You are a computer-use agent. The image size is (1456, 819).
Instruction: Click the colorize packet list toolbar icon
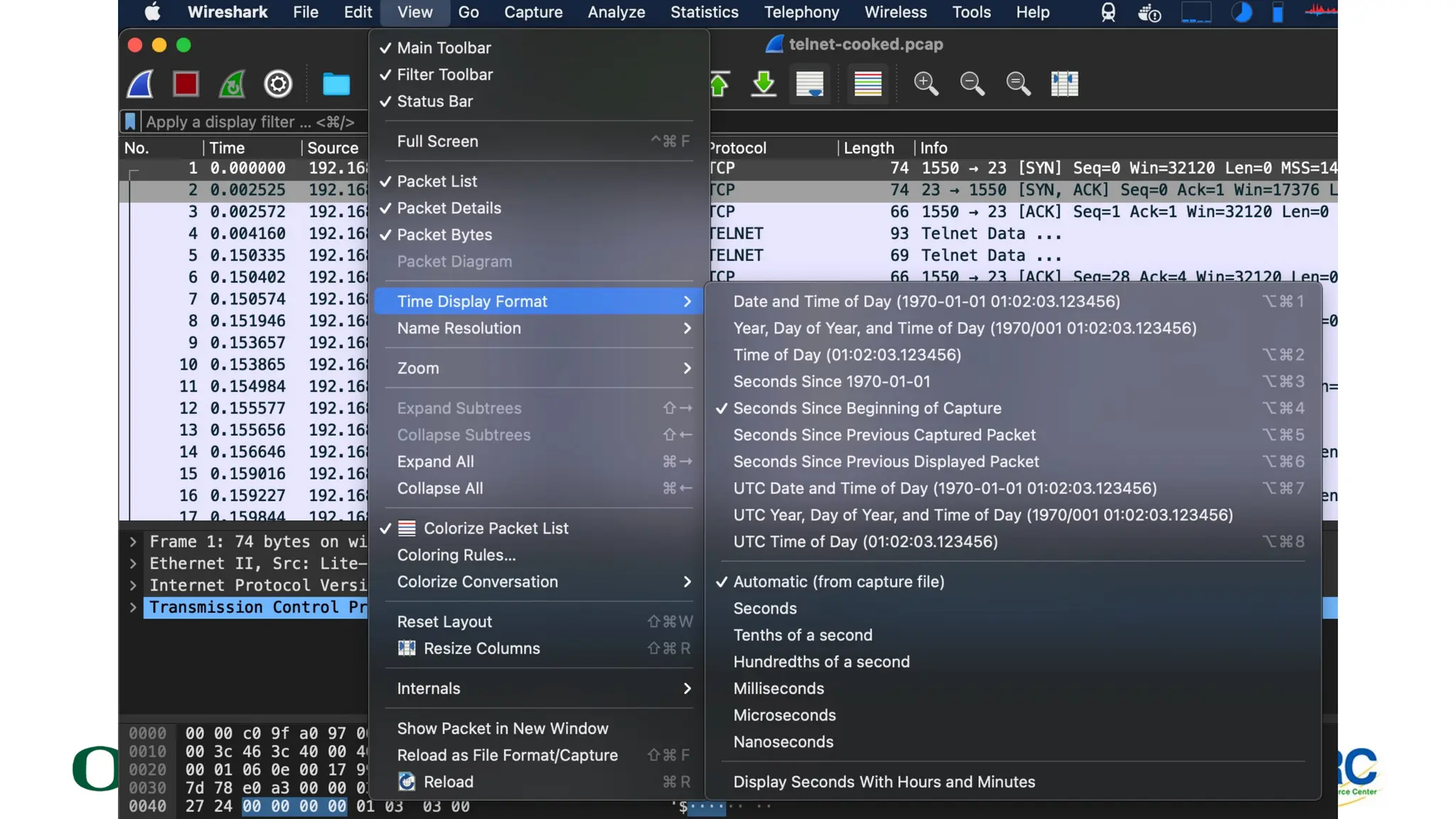[x=867, y=84]
